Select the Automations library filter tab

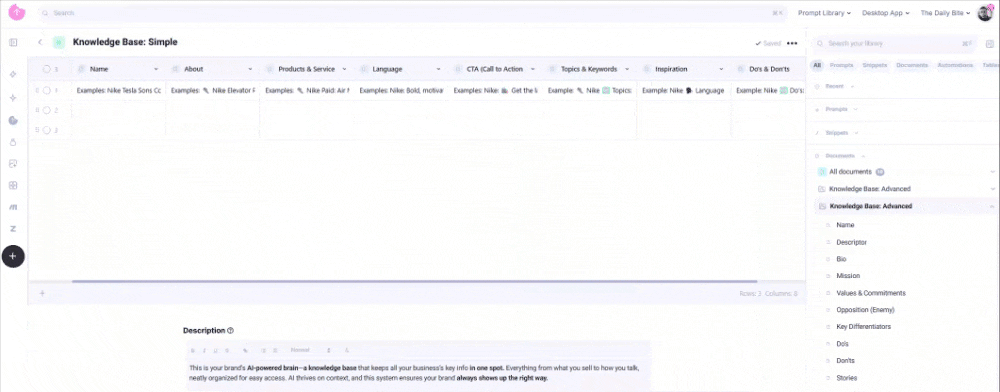(955, 65)
